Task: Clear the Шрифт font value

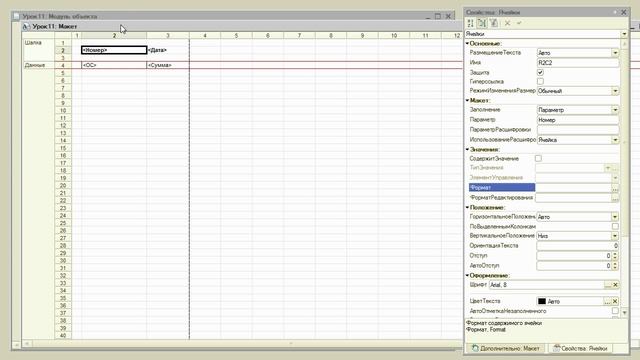Action: click(615, 285)
